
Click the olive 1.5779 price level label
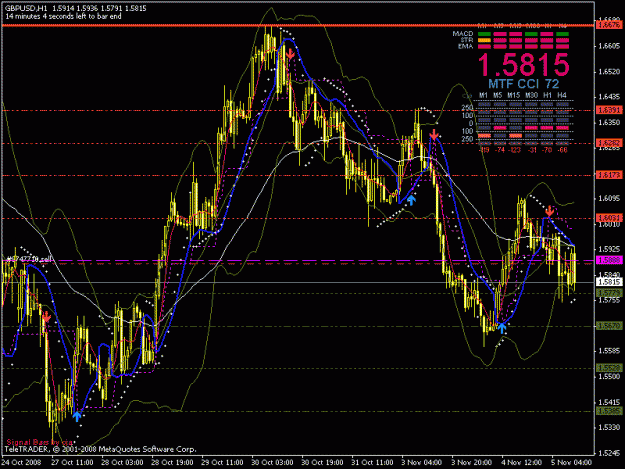(609, 293)
